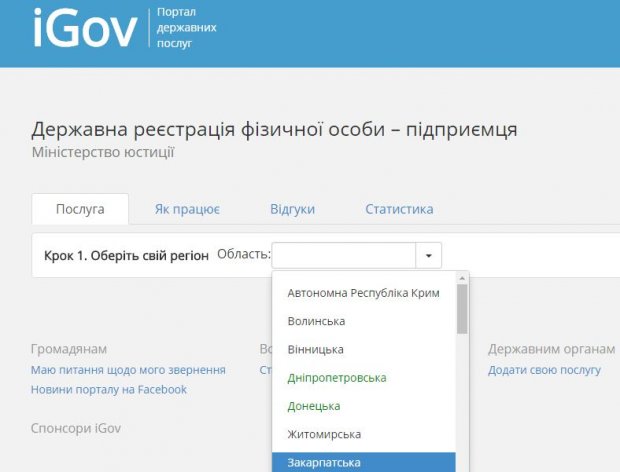Select the Дніпропетровська option
Image resolution: width=620 pixels, height=472 pixels.
(336, 377)
